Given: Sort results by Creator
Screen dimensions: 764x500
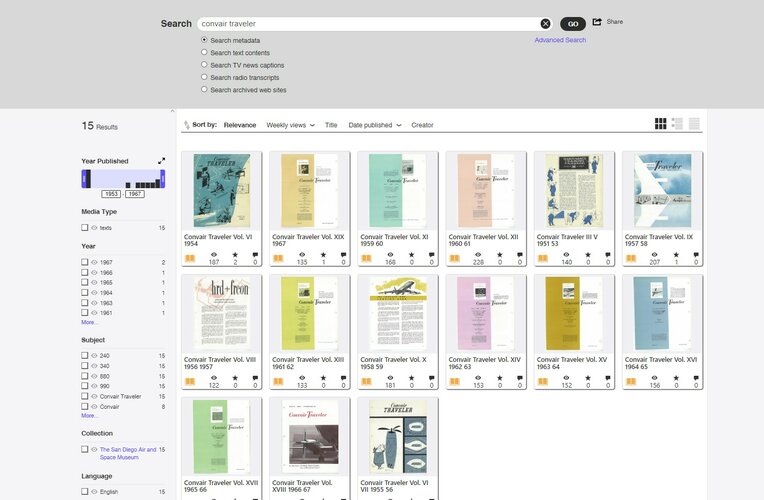Looking at the screenshot, I should point(422,125).
